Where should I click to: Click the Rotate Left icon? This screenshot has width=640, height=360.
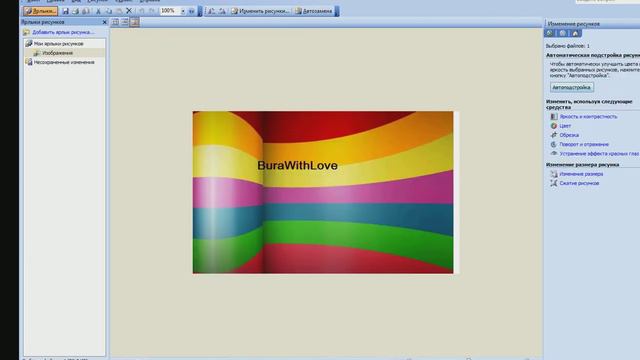(211, 11)
